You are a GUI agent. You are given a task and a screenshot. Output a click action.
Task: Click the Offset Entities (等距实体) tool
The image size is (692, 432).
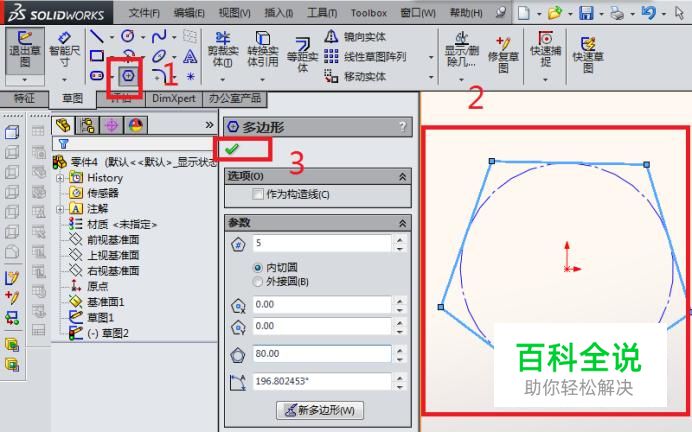coord(302,55)
